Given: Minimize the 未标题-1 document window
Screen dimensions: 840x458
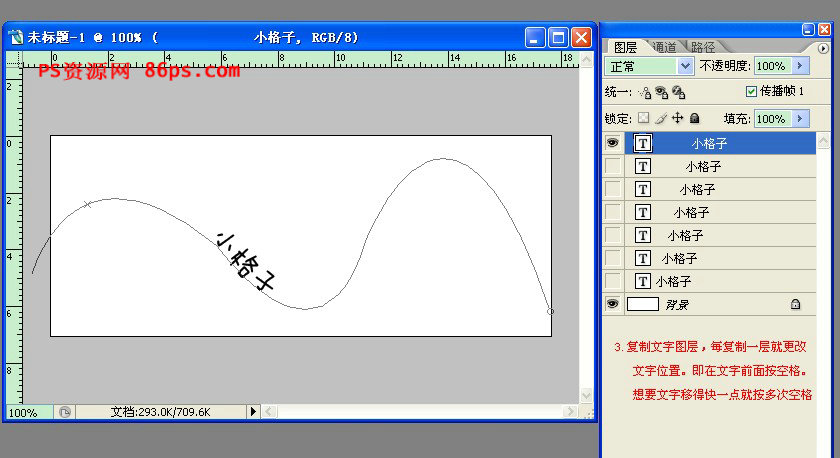Looking at the screenshot, I should pos(535,37).
